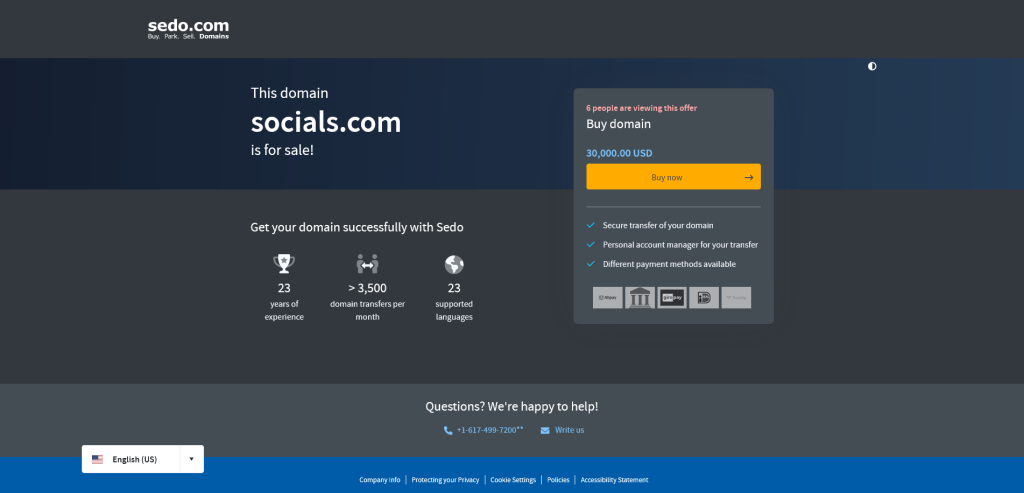Click the sedo.com logo
This screenshot has width=1024, height=493.
188,29
